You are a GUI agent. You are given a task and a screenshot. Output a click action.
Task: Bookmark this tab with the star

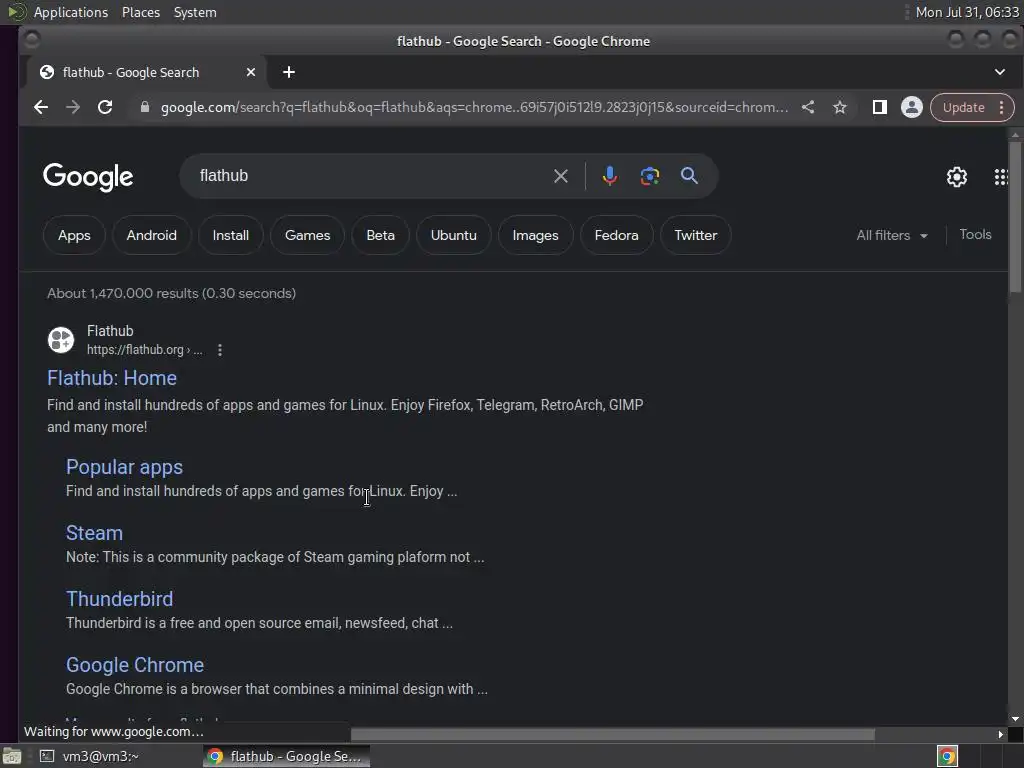tap(840, 107)
